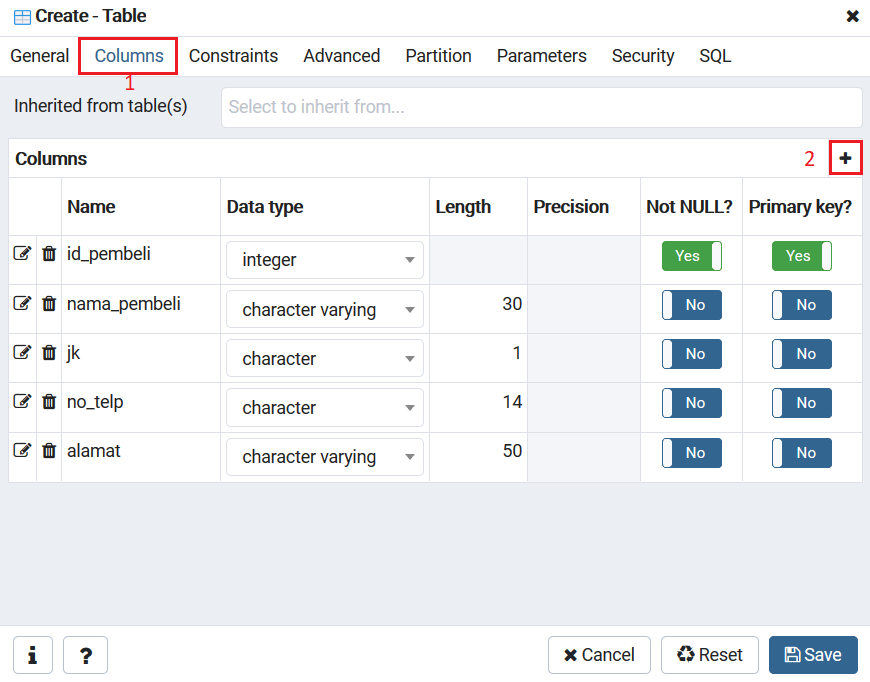Image resolution: width=870 pixels, height=682 pixels.
Task: Open the info panel via the i icon
Action: pyautogui.click(x=31, y=655)
